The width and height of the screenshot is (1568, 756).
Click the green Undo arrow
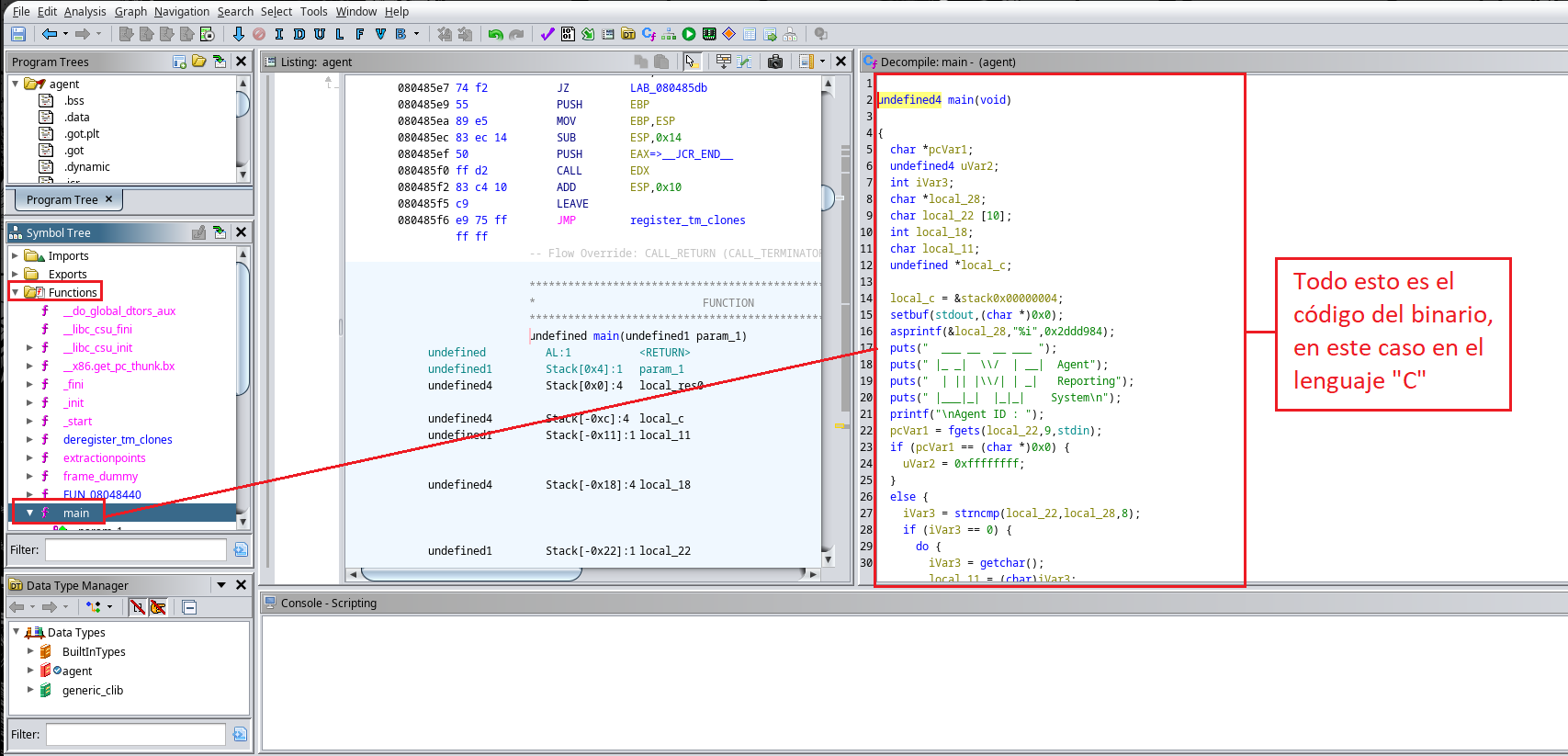coord(495,34)
